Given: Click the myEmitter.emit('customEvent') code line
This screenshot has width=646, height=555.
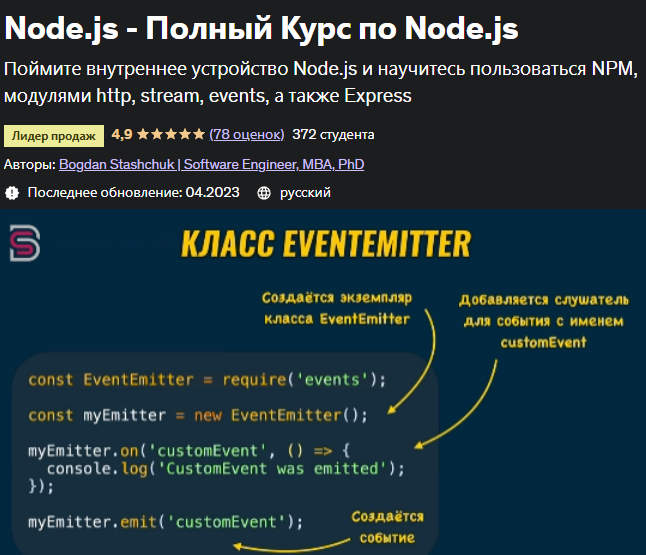Looking at the screenshot, I should point(165,522).
